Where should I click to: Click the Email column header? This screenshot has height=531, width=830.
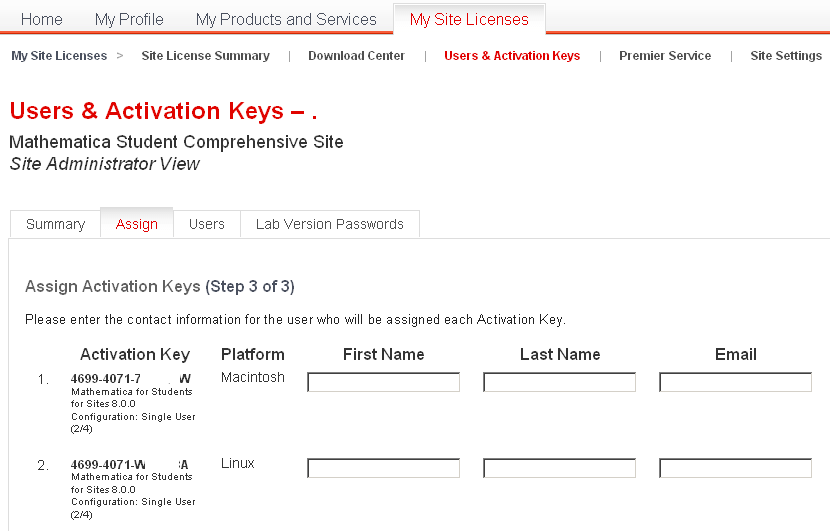[x=736, y=354]
